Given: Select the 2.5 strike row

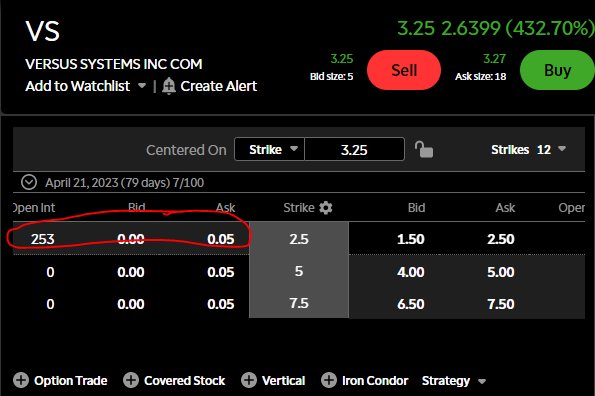Looking at the screenshot, I should (299, 239).
